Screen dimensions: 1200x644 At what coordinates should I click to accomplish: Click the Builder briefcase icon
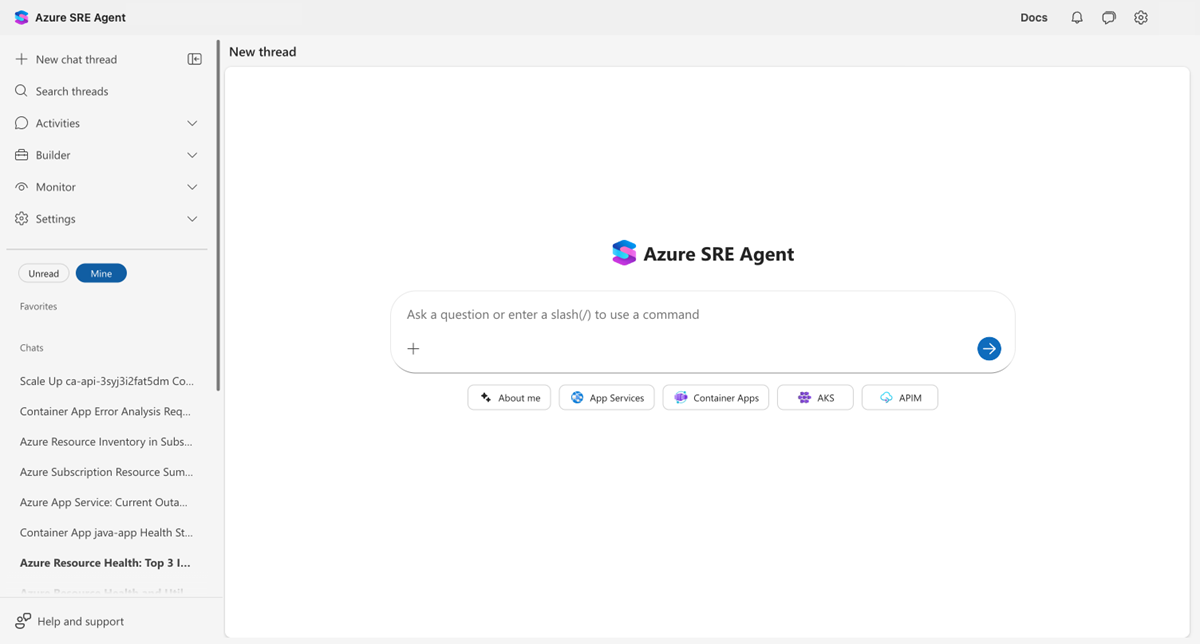(x=21, y=155)
